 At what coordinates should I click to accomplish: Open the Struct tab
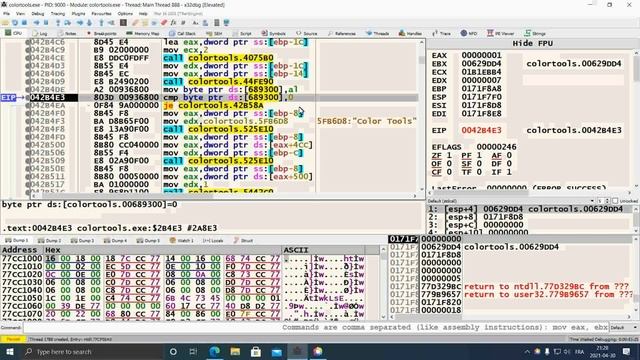(243, 240)
